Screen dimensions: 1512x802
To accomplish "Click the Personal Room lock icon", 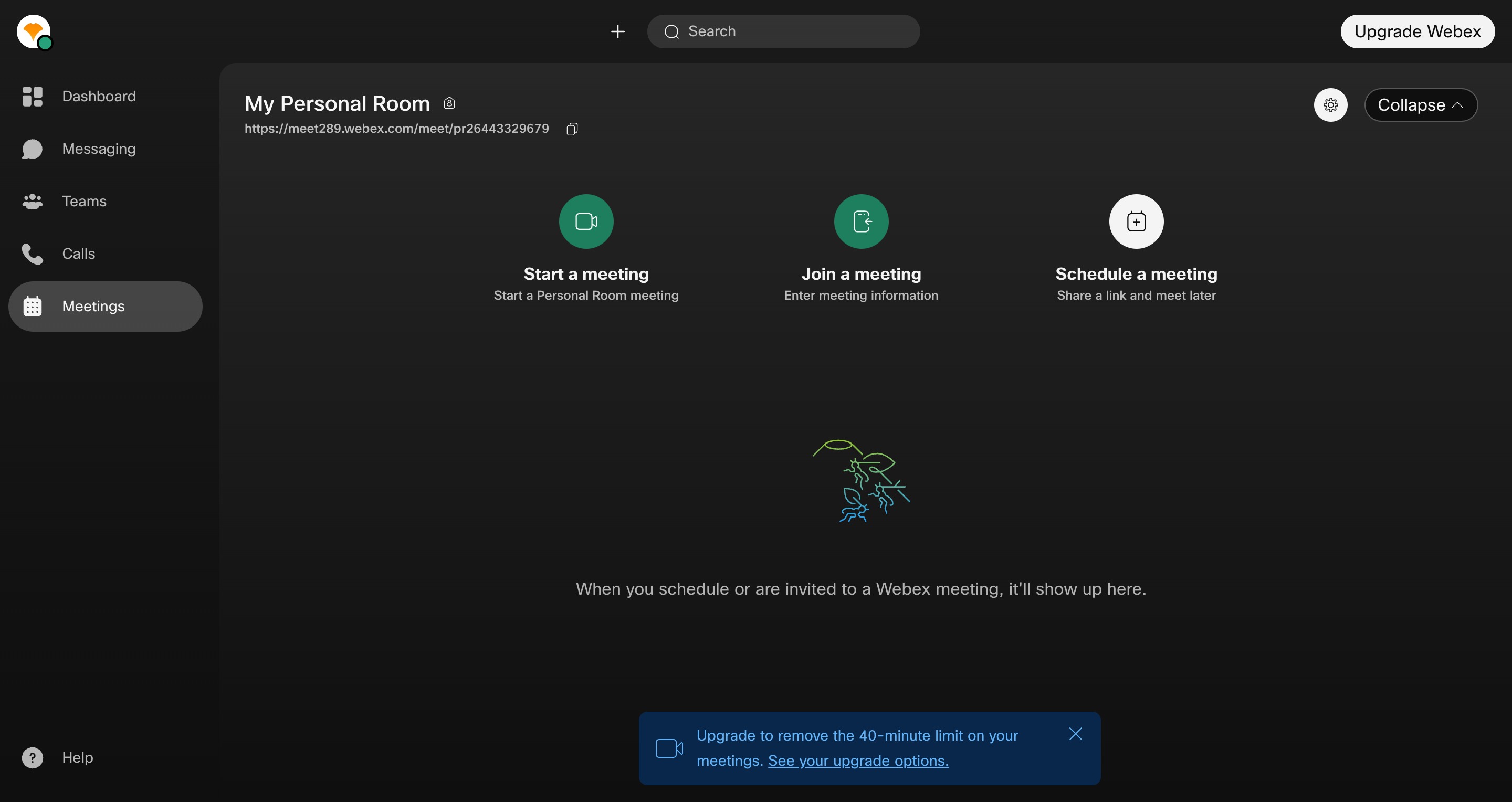I will (449, 103).
